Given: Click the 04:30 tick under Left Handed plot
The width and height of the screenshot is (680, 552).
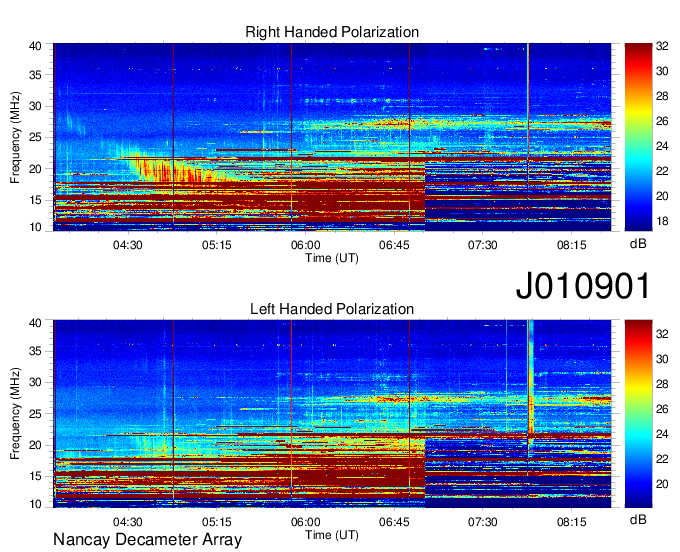Looking at the screenshot, I should pyautogui.click(x=128, y=522).
